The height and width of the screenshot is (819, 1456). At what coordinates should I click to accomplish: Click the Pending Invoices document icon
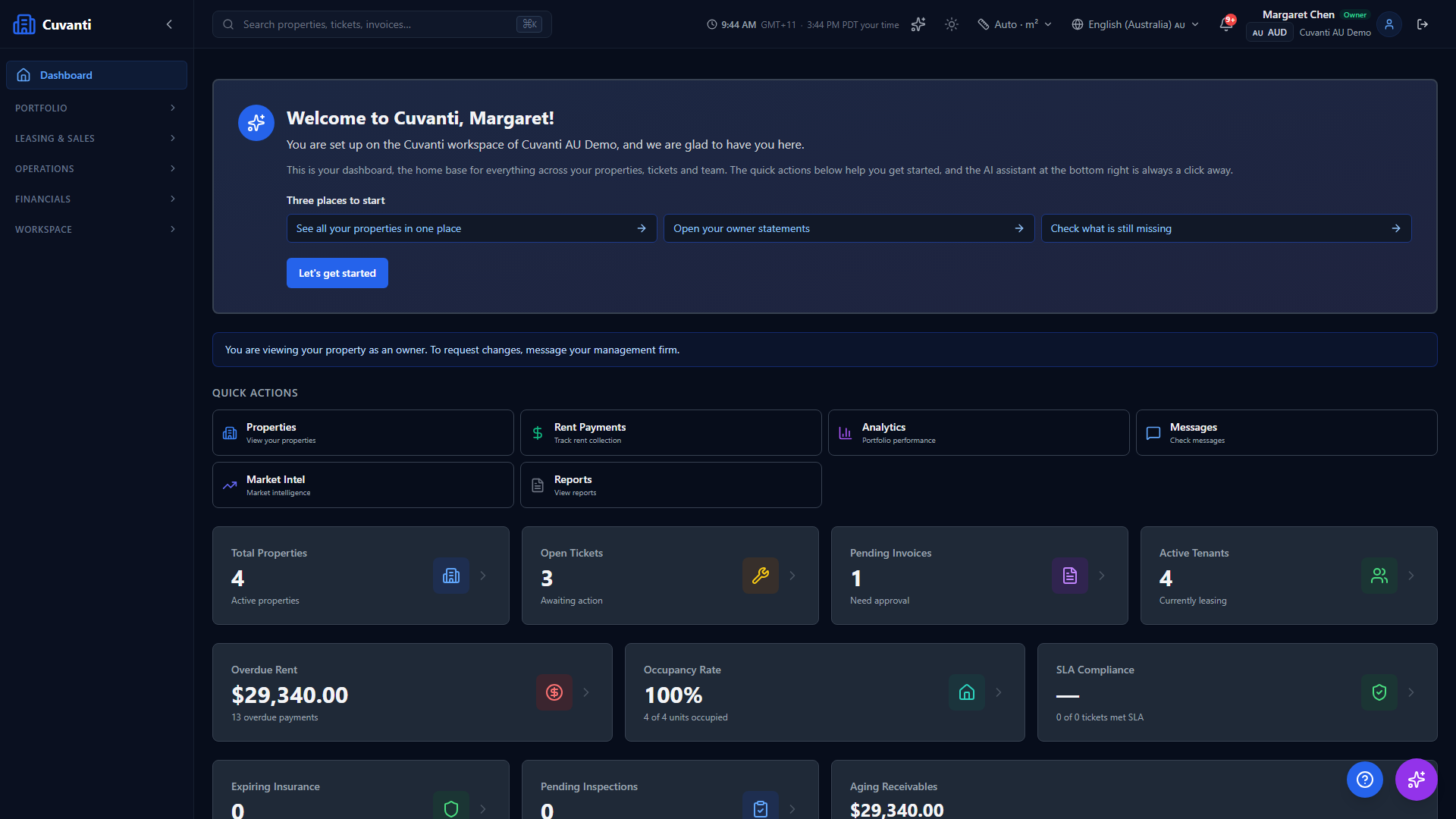click(x=1070, y=576)
